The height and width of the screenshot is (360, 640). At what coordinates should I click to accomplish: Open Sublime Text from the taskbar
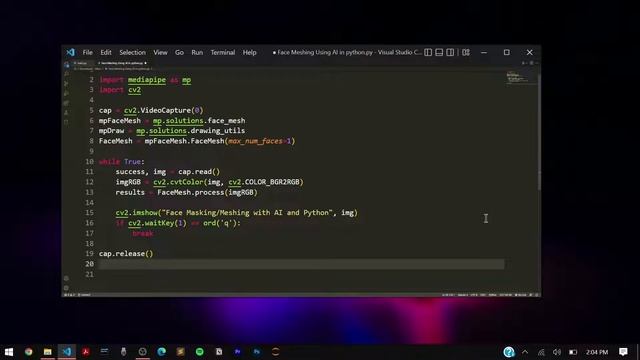click(x=180, y=351)
